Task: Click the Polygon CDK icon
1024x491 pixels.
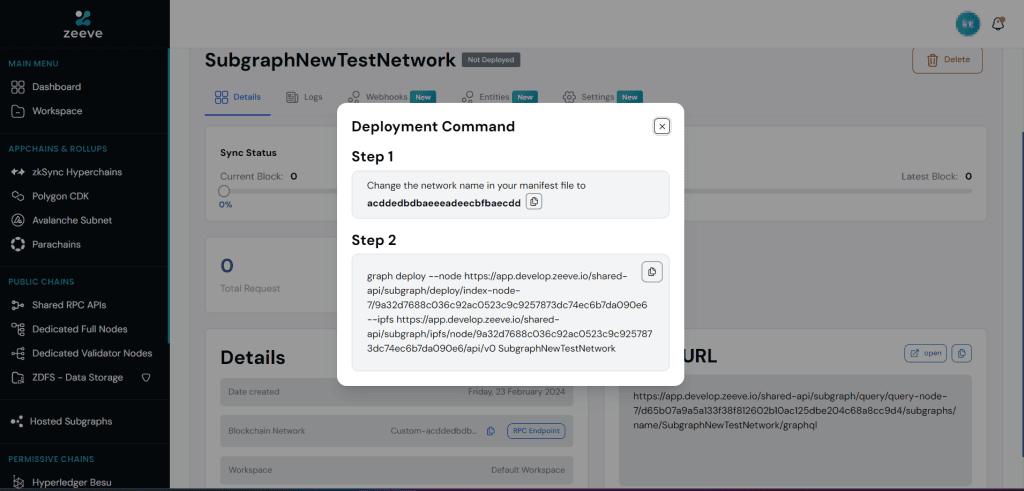Action: point(18,196)
